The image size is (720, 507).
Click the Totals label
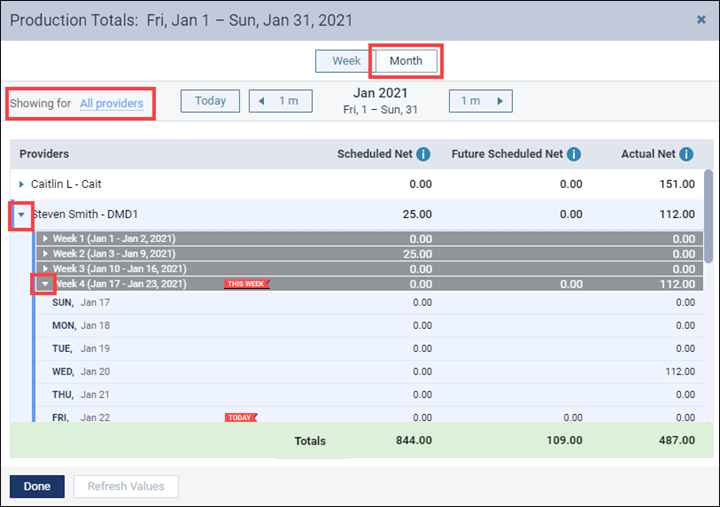point(310,441)
